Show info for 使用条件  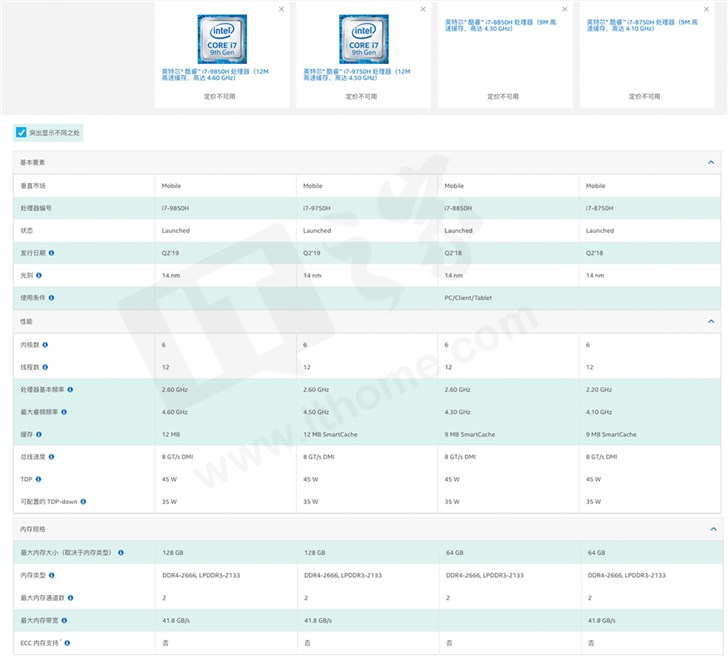[x=52, y=298]
